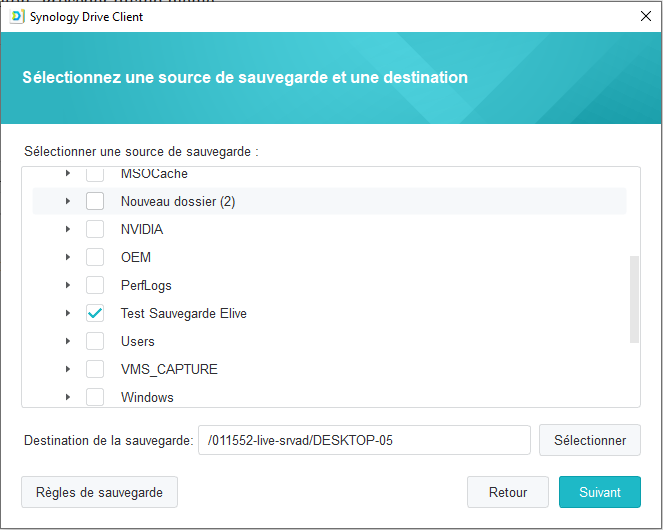Check the Users folder checkbox

point(95,341)
